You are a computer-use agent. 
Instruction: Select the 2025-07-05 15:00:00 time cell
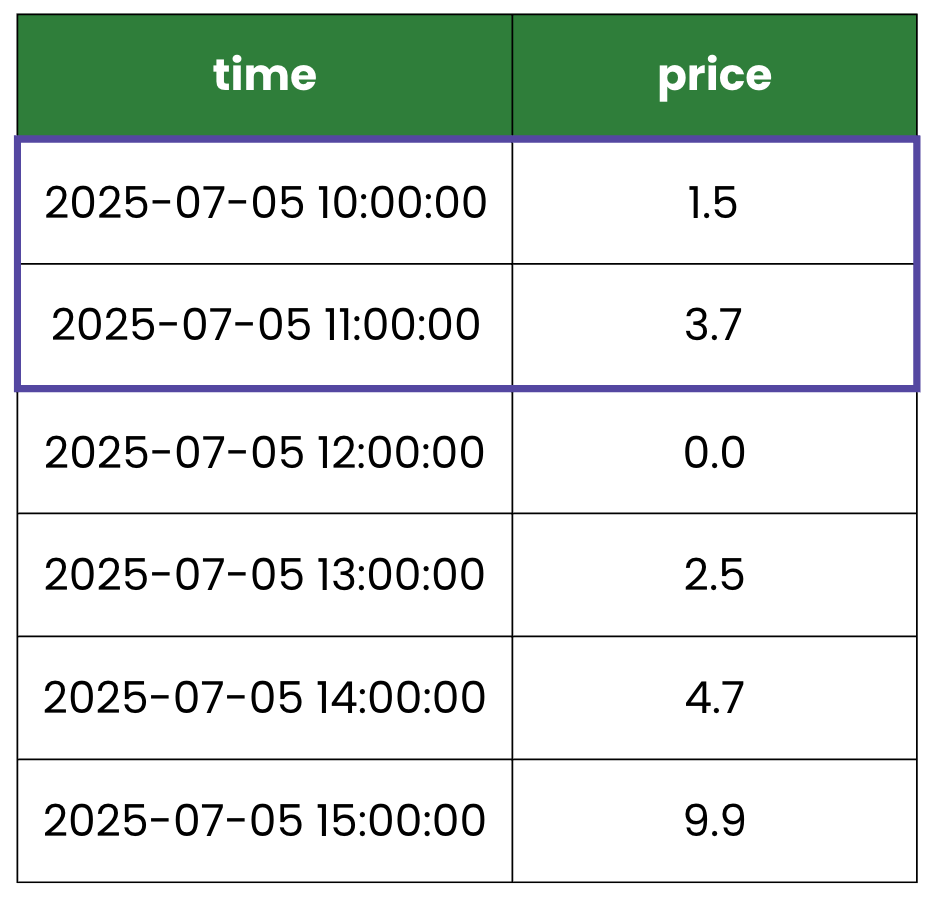265,821
